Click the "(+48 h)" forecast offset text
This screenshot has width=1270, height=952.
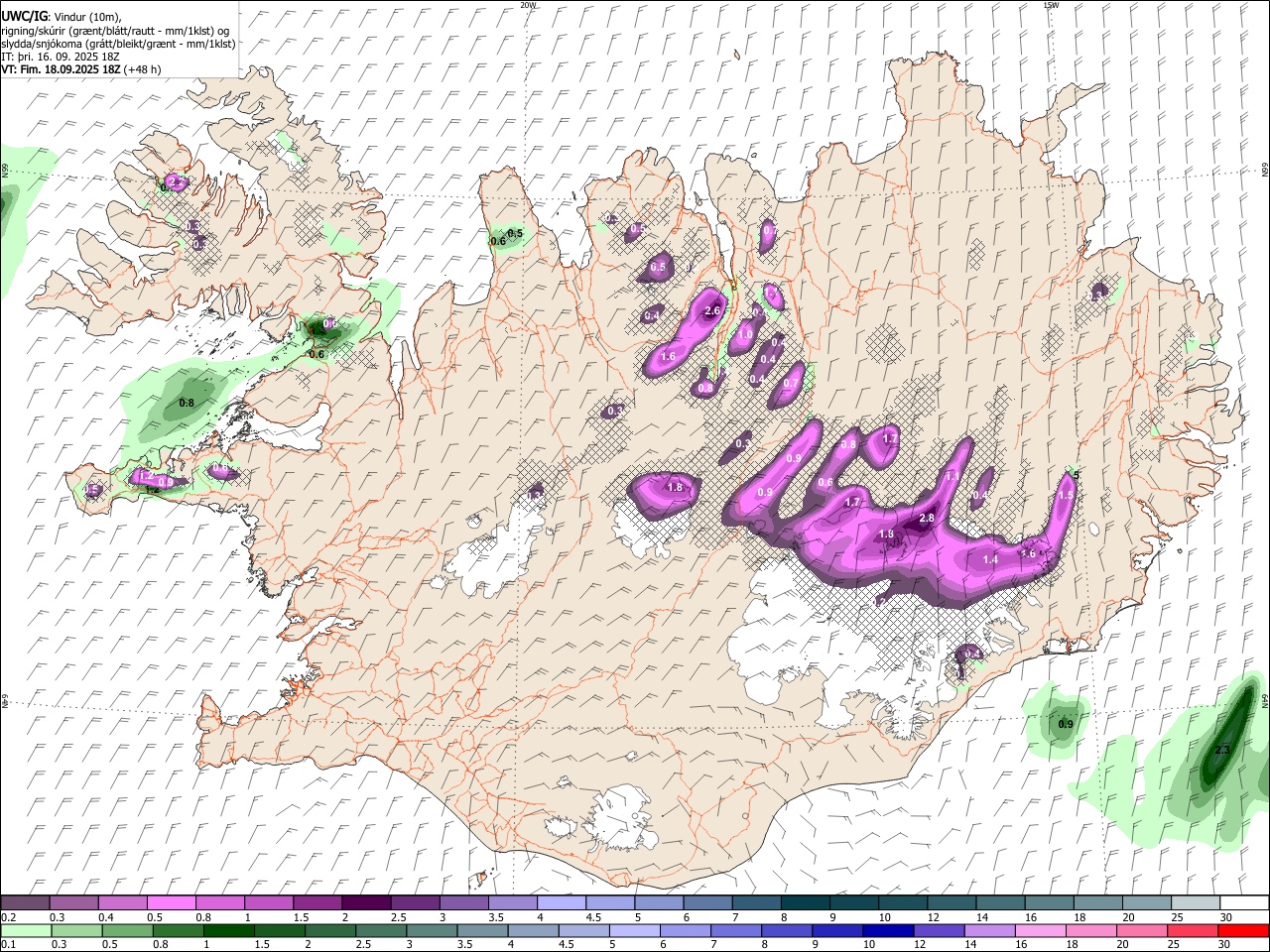point(143,69)
